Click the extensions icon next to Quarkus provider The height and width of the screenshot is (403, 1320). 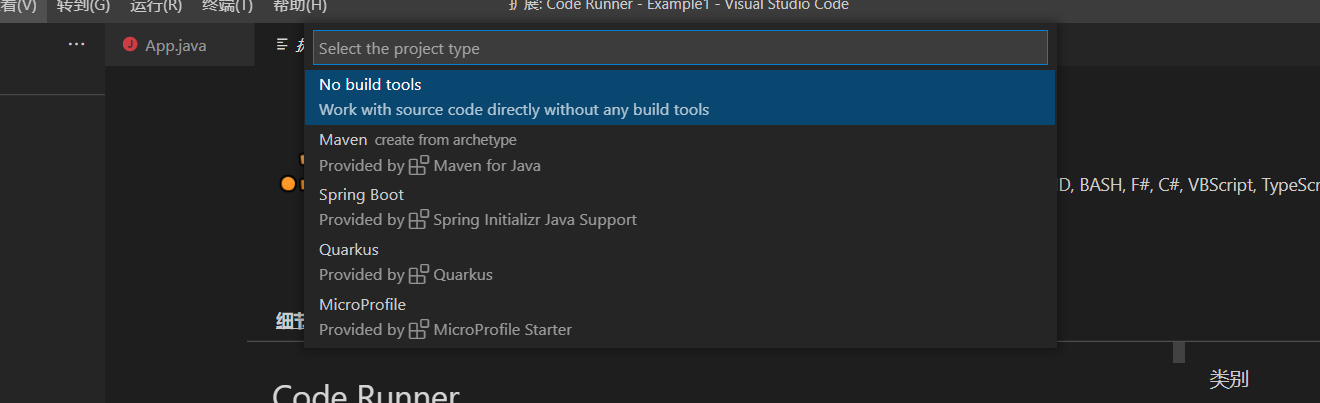(419, 274)
